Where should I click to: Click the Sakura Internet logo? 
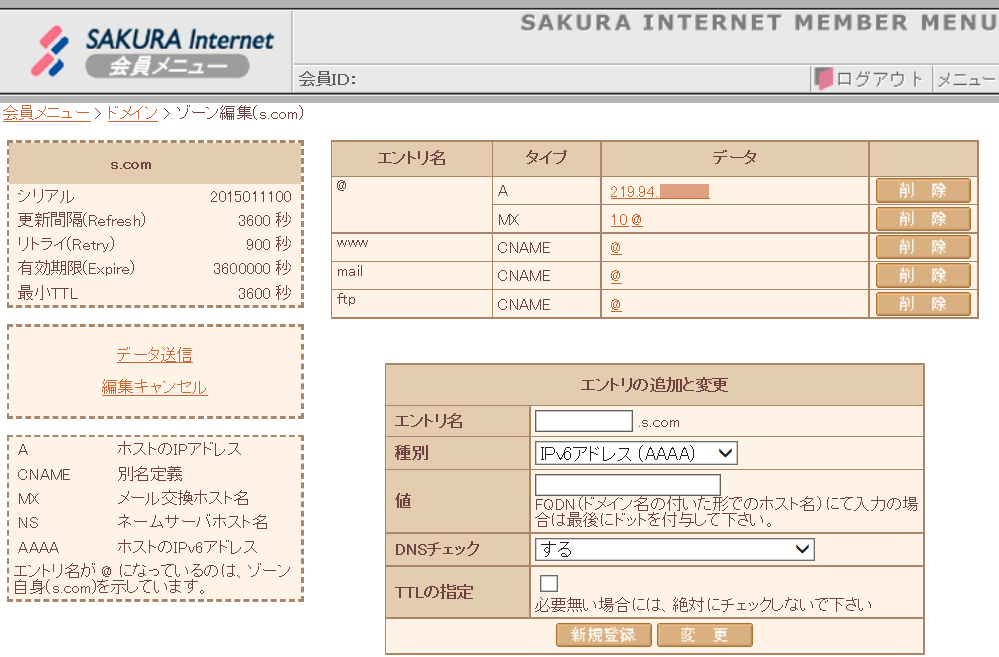[150, 52]
